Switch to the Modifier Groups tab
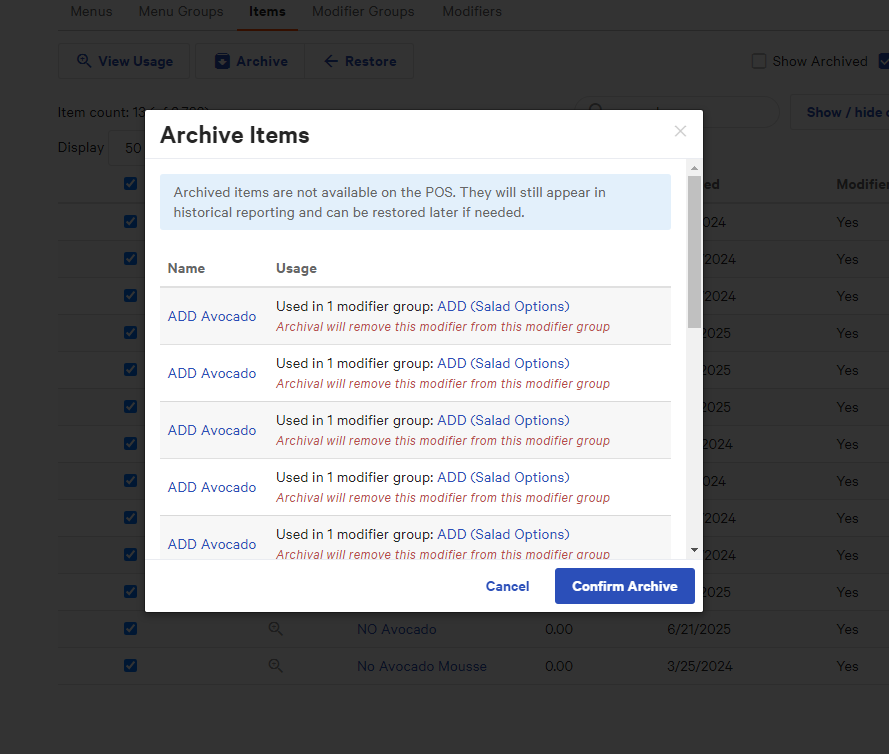889x754 pixels. [x=363, y=12]
